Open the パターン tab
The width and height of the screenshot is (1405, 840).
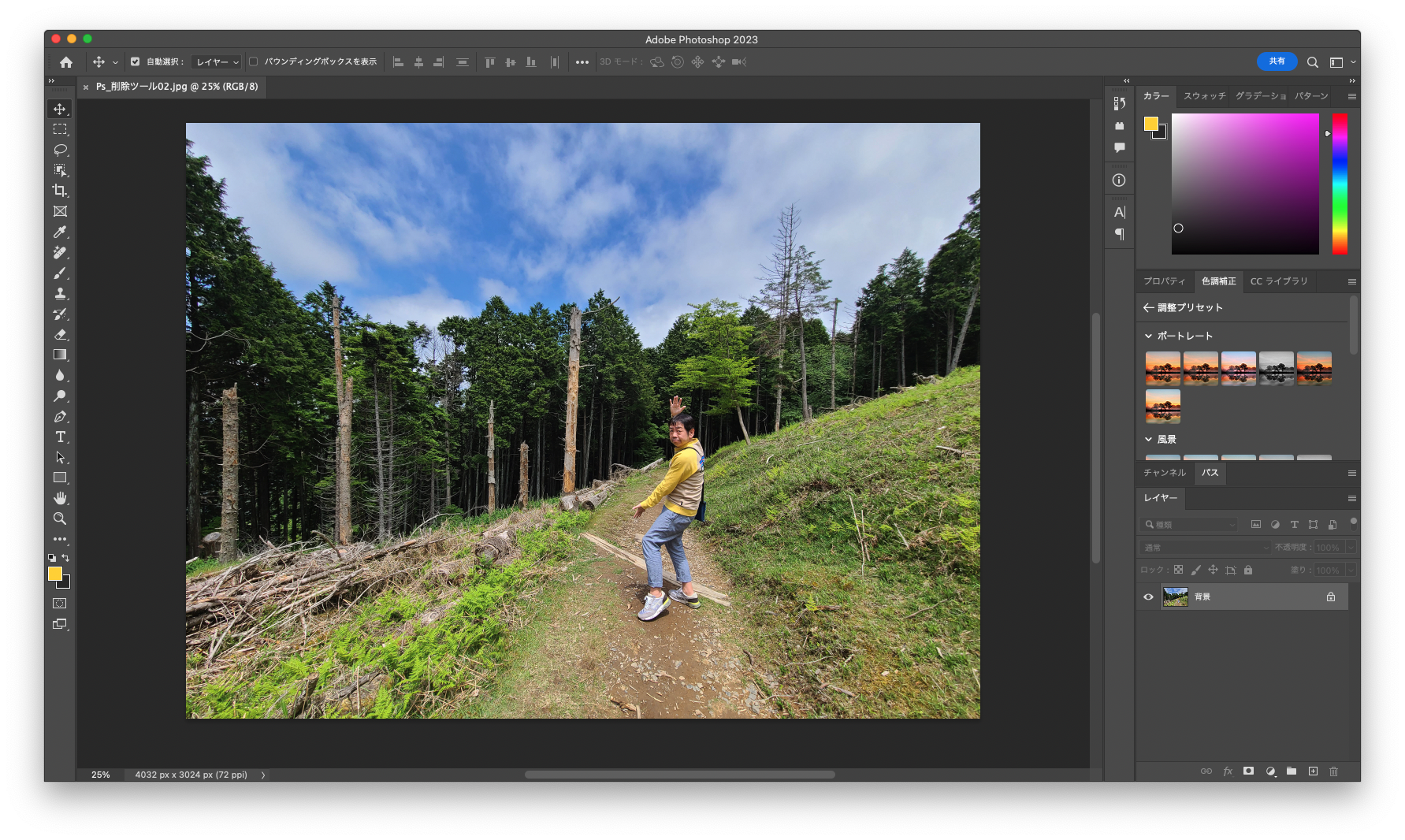1311,96
